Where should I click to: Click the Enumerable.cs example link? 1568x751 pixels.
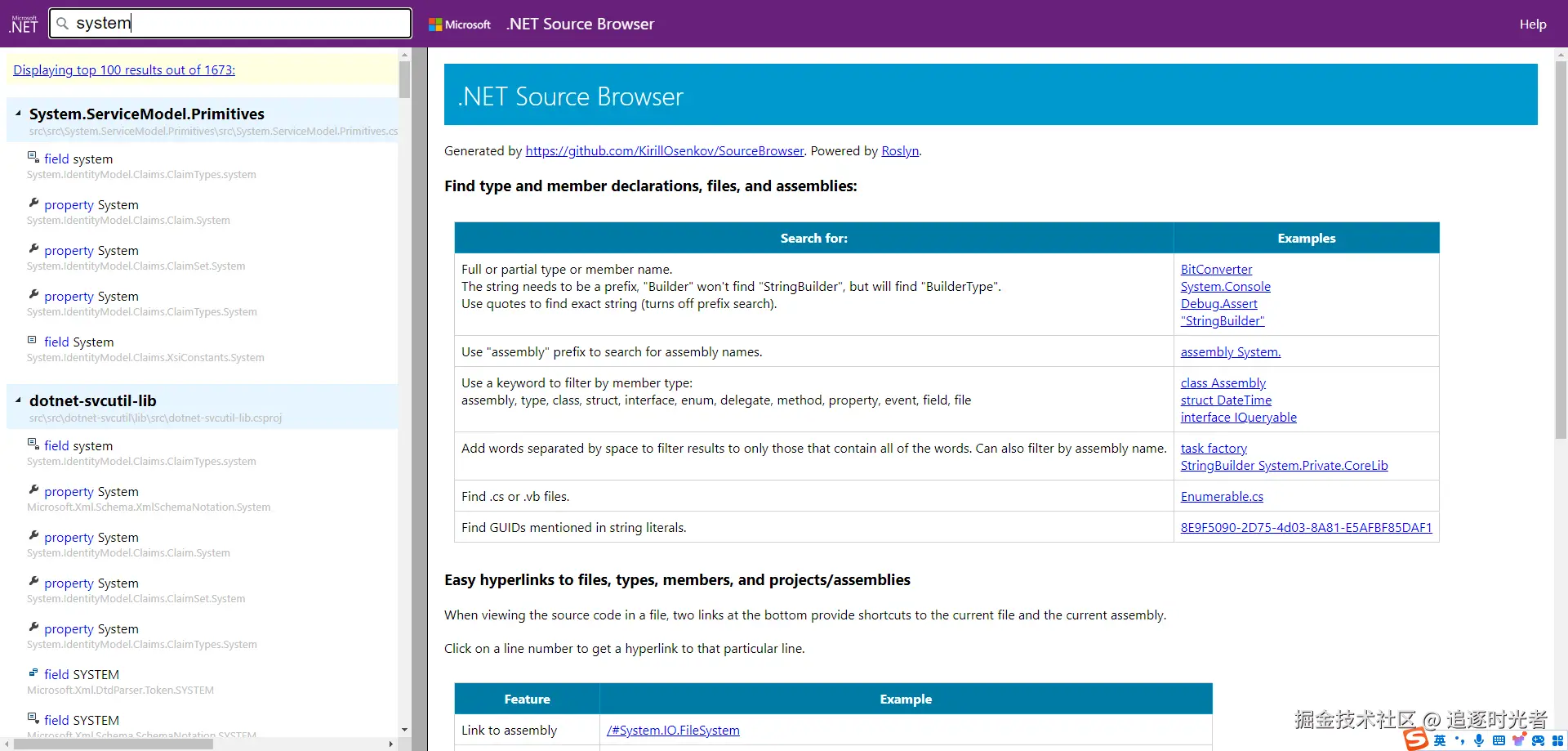(x=1222, y=497)
